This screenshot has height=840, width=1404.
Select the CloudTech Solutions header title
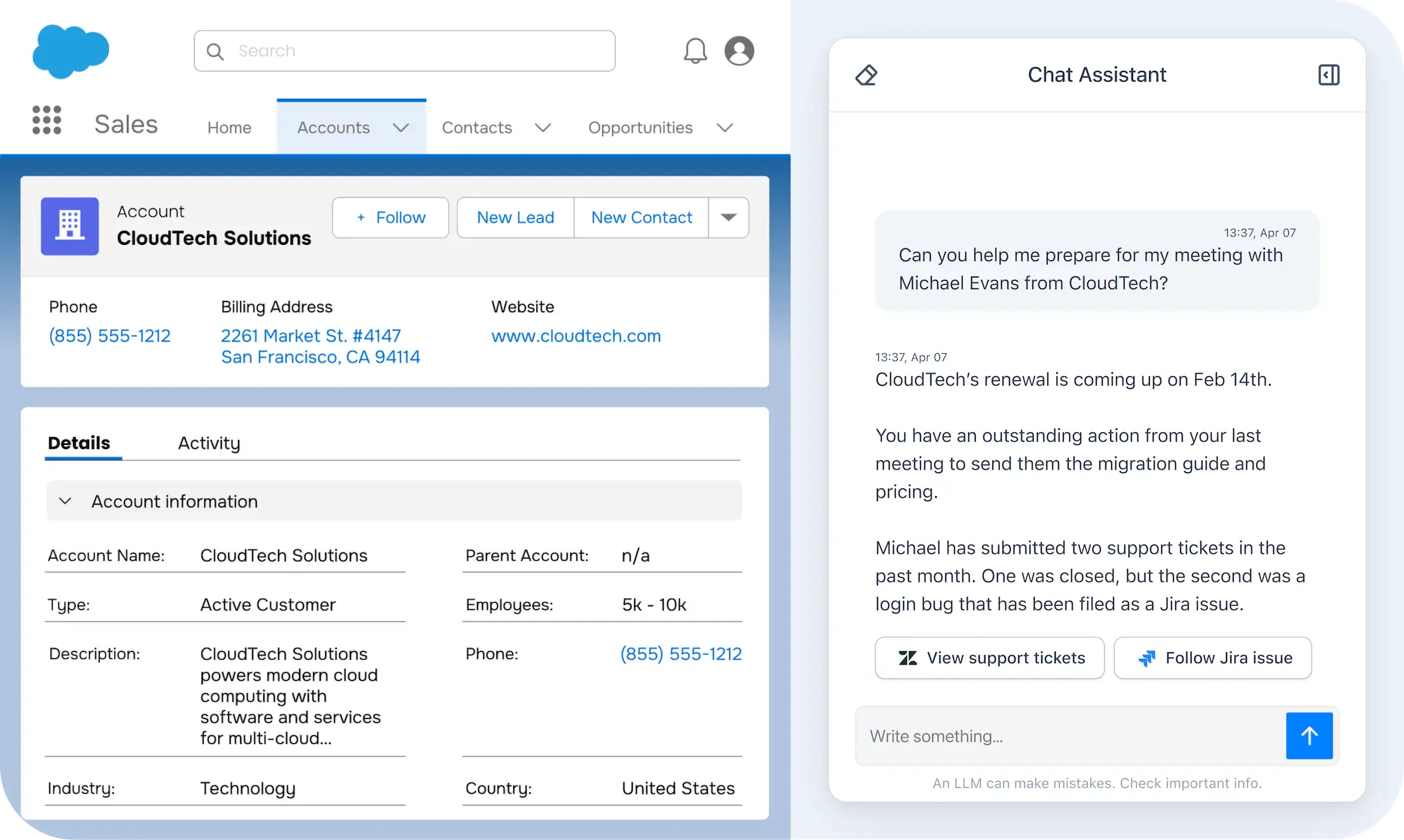[214, 239]
